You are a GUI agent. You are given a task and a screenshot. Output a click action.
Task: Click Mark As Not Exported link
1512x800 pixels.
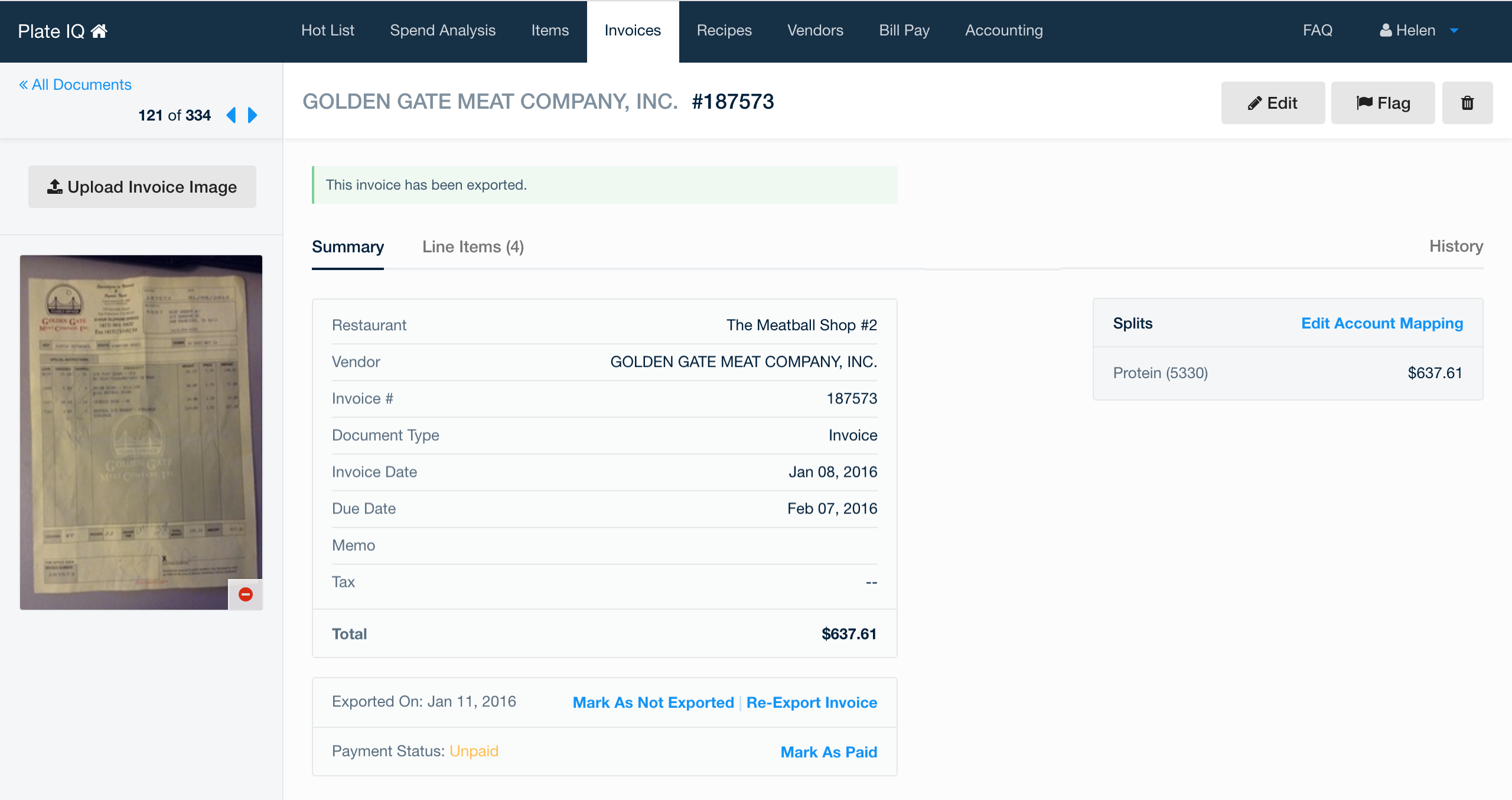tap(653, 703)
